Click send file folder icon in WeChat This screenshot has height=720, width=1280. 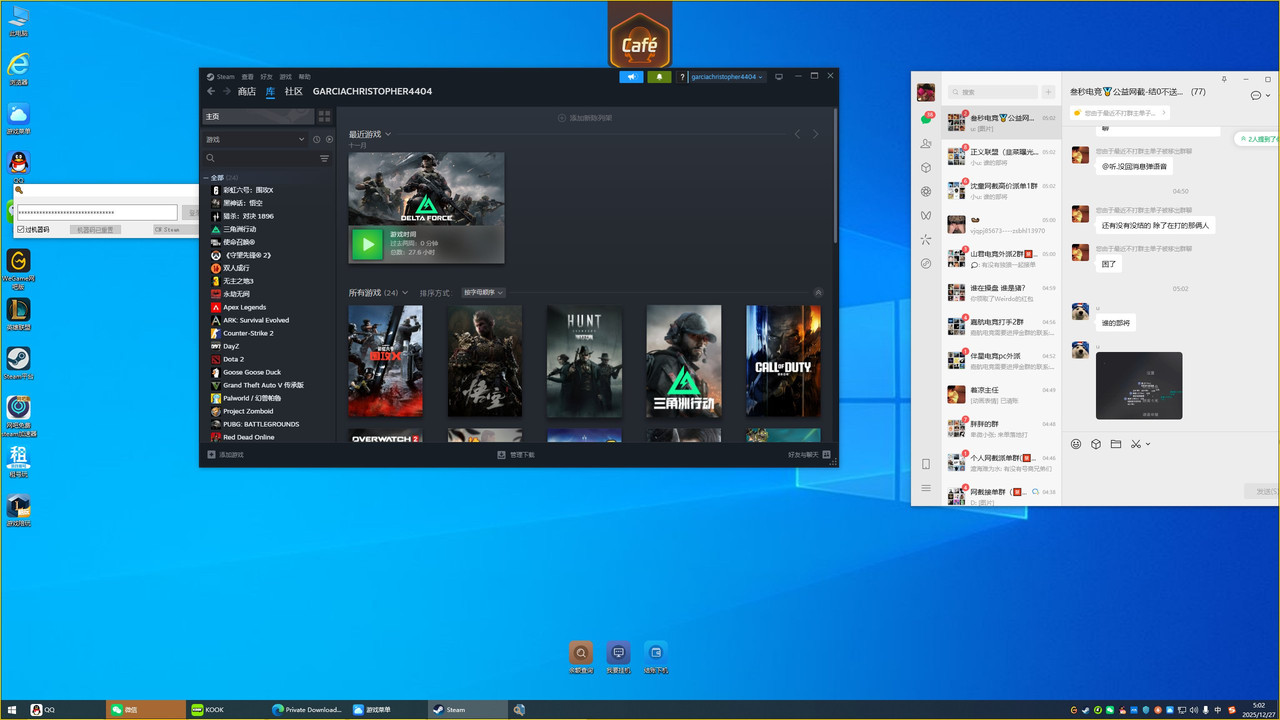[1116, 444]
